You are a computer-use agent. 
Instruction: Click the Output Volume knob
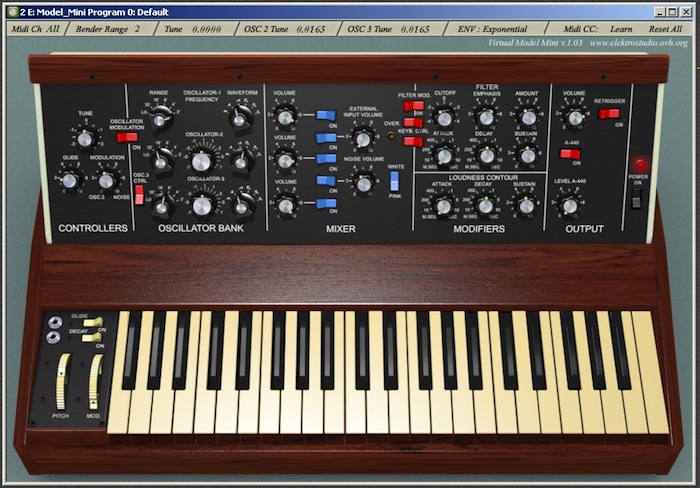pos(575,118)
